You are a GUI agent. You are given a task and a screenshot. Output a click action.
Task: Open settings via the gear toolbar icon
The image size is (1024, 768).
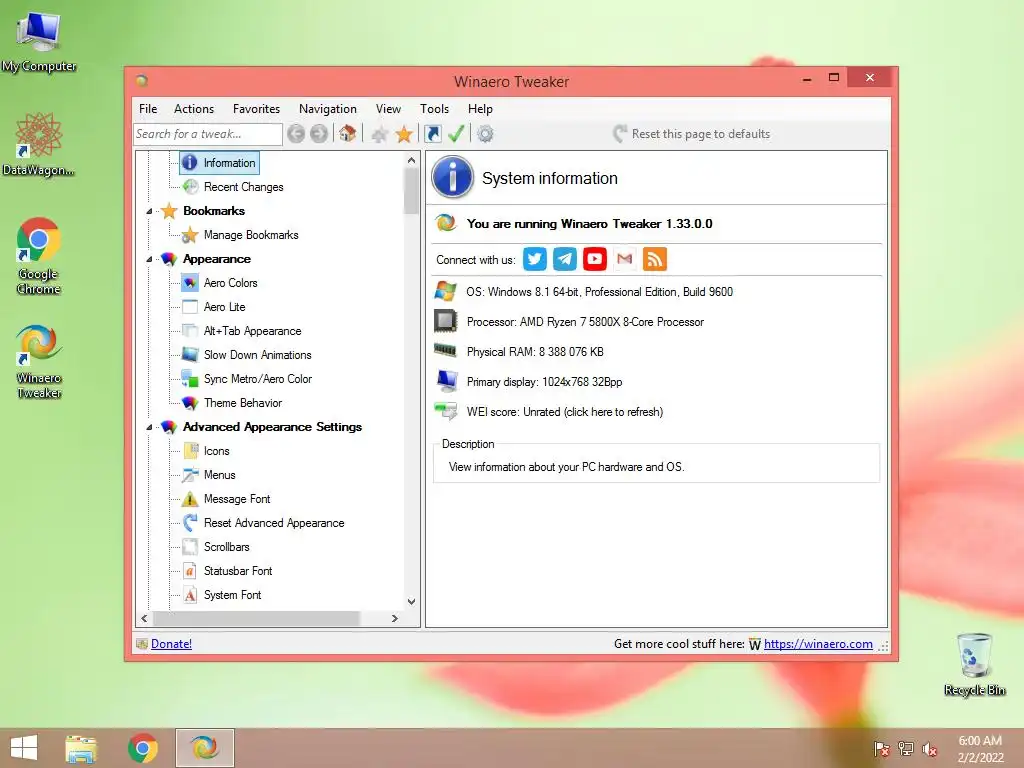click(x=485, y=134)
